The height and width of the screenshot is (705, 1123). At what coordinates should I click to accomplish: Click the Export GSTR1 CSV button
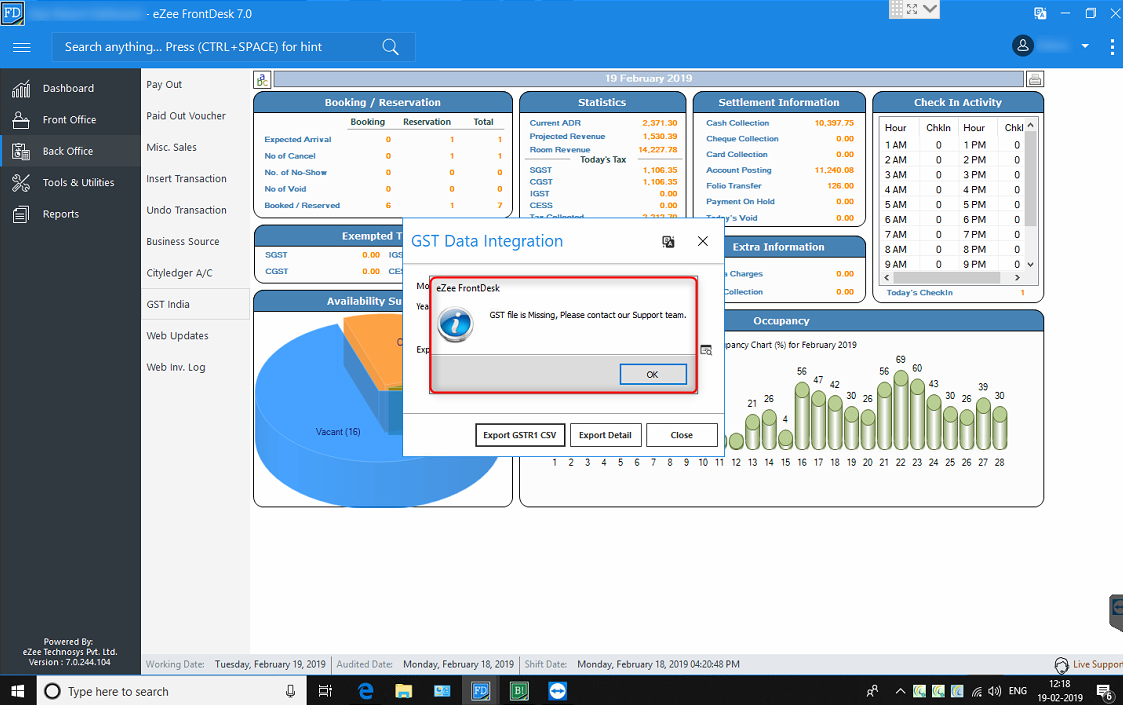520,435
